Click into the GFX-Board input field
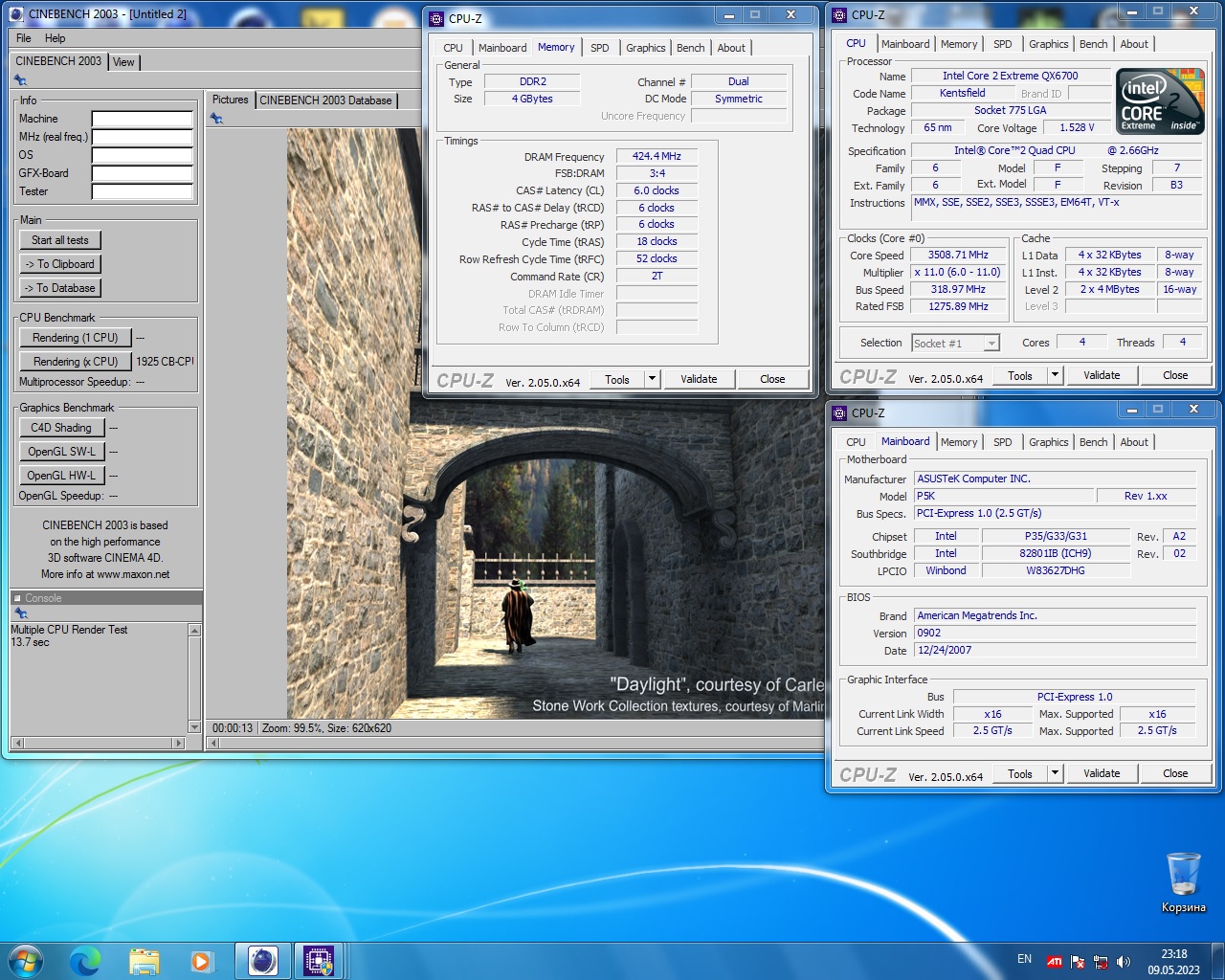This screenshot has height=980, width=1225. (143, 173)
